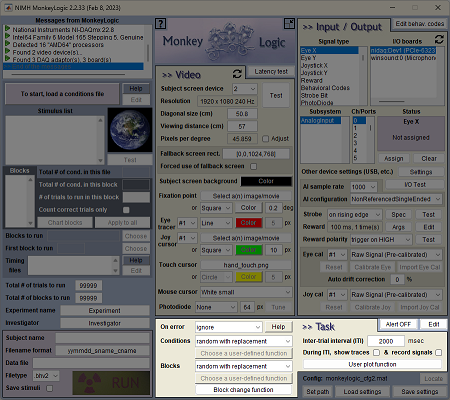Click Reward Args button
This screenshot has height=400, width=450.
(x=398, y=227)
